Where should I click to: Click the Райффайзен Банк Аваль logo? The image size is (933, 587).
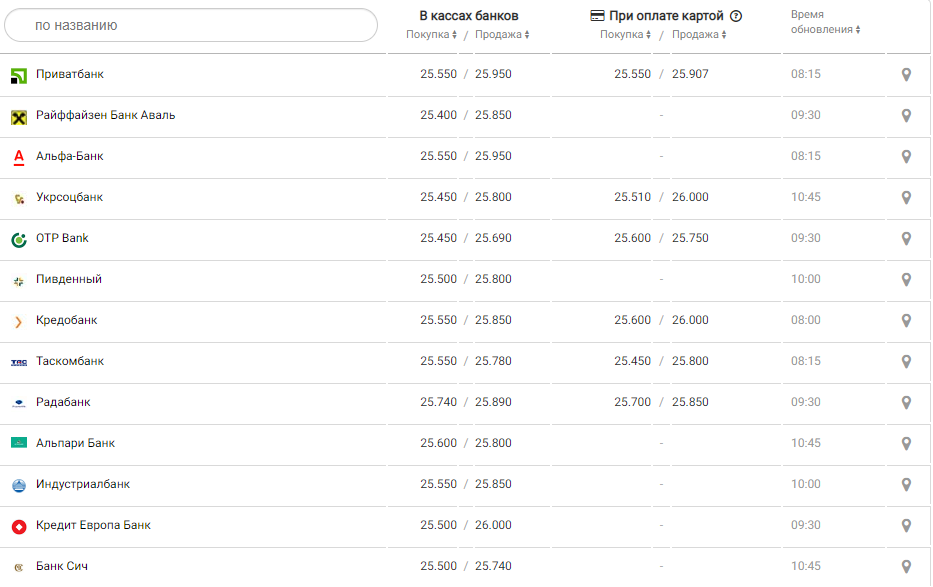[x=18, y=116]
